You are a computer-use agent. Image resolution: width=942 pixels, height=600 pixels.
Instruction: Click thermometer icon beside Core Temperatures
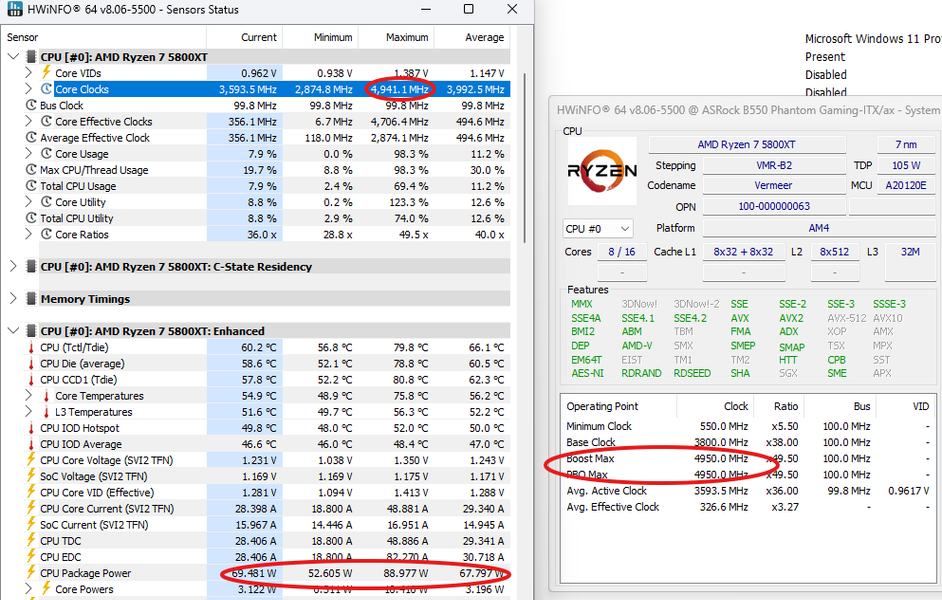pyautogui.click(x=46, y=396)
